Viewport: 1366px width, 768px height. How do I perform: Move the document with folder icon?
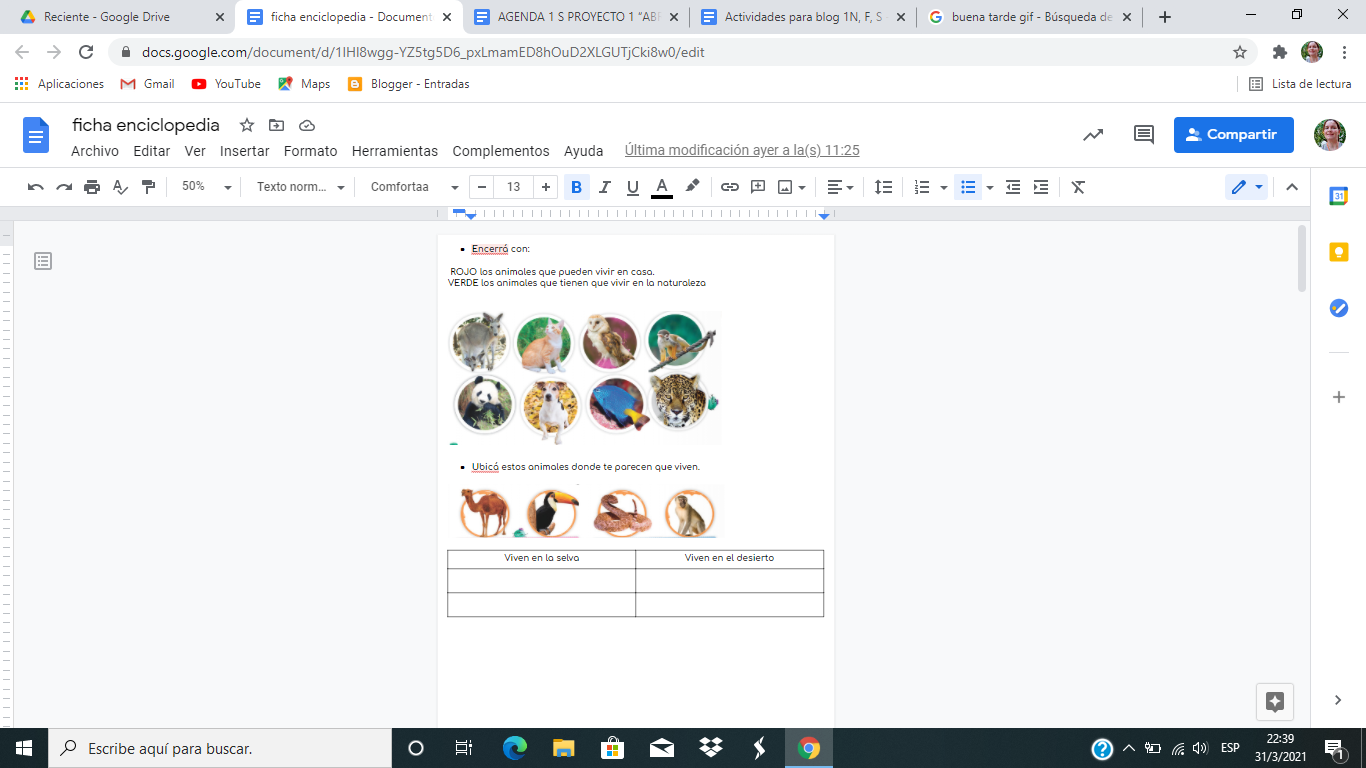click(x=277, y=125)
